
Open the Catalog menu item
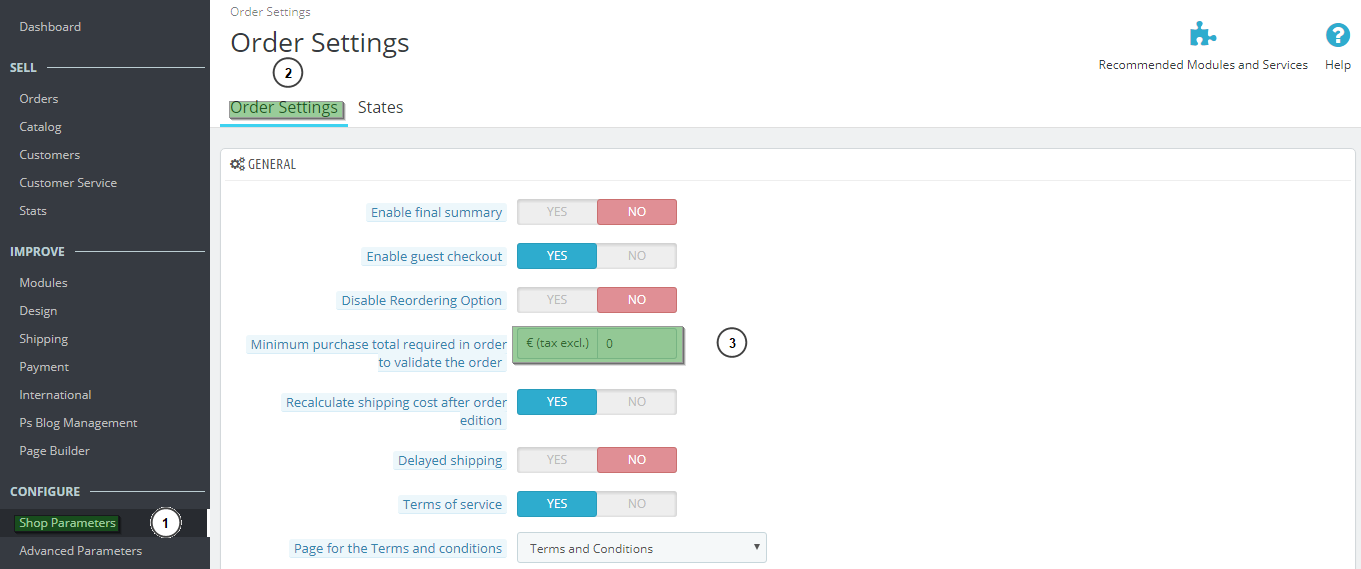click(x=40, y=127)
